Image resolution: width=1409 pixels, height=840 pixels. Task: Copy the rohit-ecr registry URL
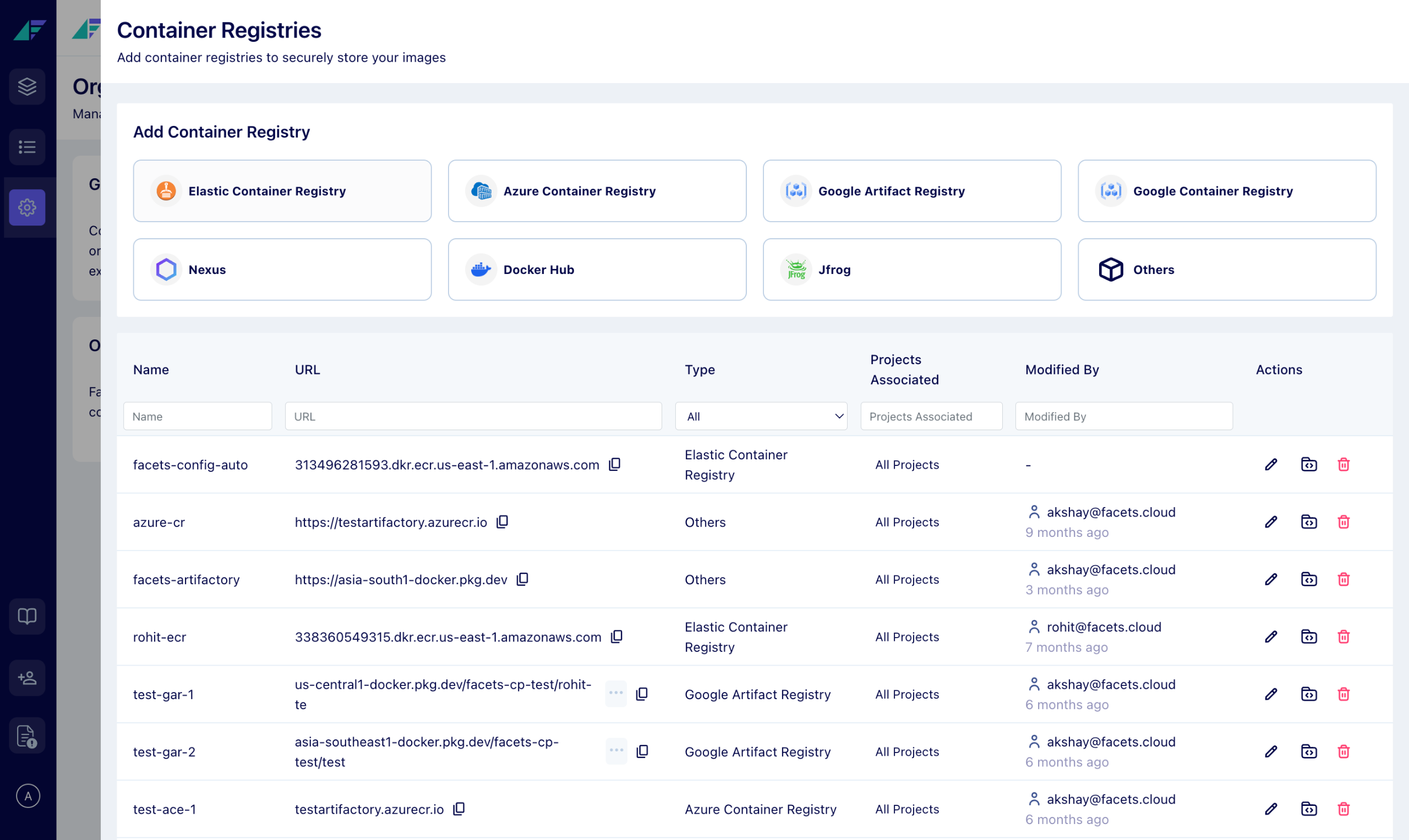click(x=617, y=637)
